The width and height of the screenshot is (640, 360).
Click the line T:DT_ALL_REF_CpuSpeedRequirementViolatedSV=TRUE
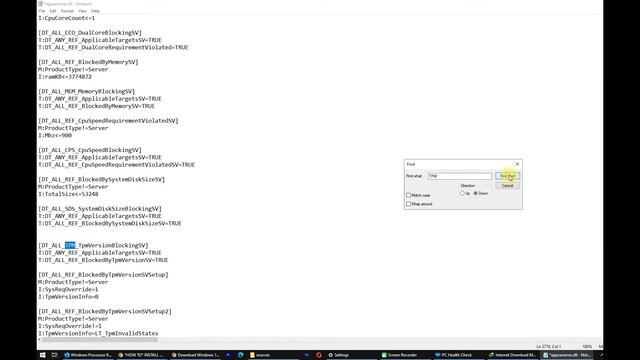point(116,165)
